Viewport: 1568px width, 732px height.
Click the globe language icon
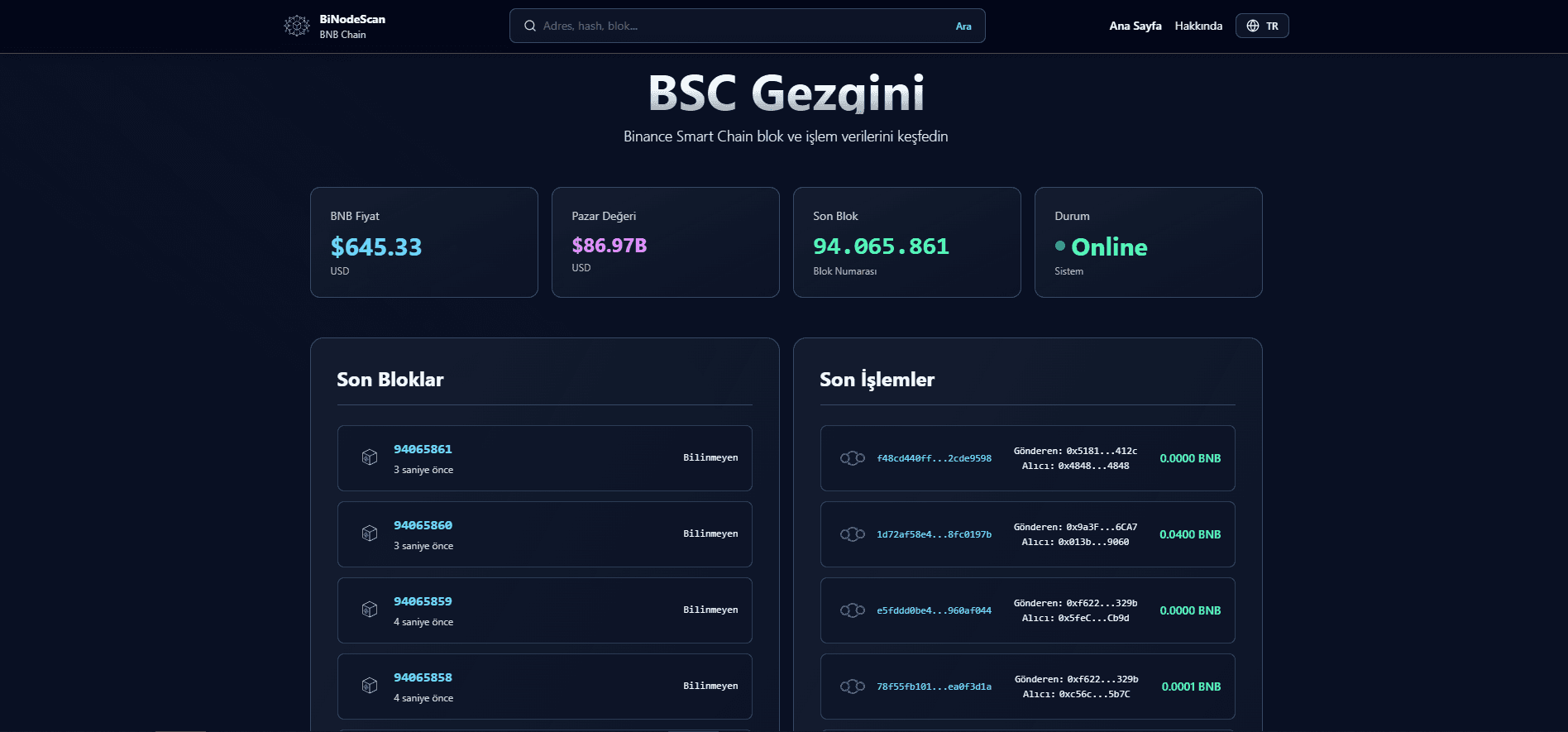point(1253,26)
